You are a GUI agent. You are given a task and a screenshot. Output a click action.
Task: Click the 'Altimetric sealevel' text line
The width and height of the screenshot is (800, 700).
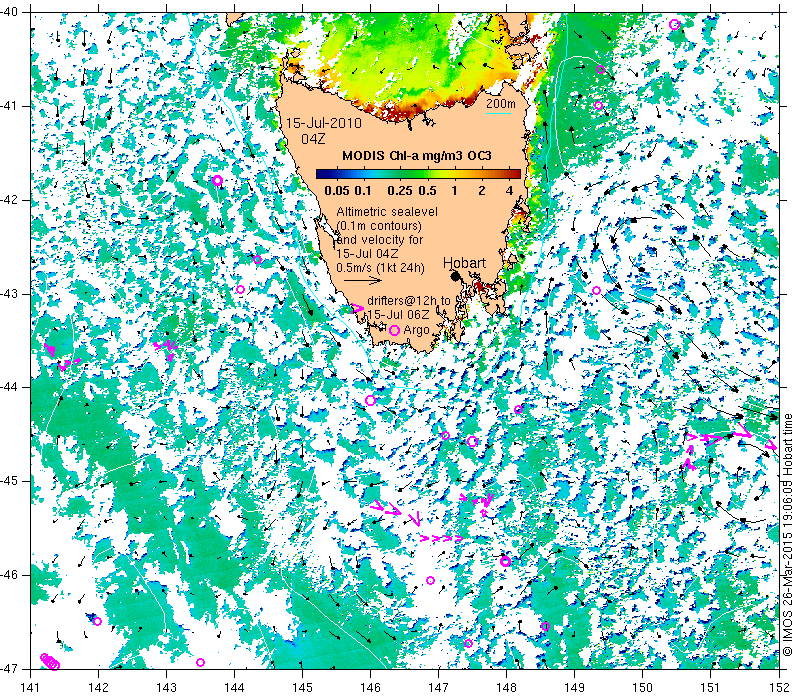coord(387,211)
